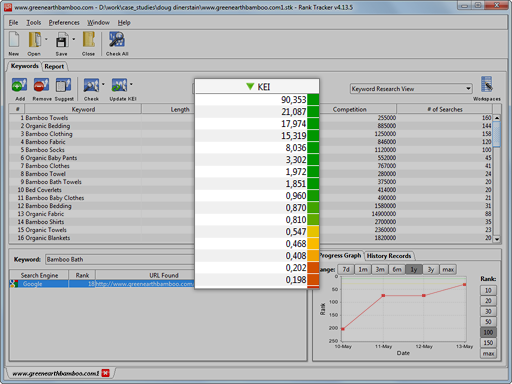The height and width of the screenshot is (384, 512).
Task: Click the Update KEI icon
Action: 119,85
